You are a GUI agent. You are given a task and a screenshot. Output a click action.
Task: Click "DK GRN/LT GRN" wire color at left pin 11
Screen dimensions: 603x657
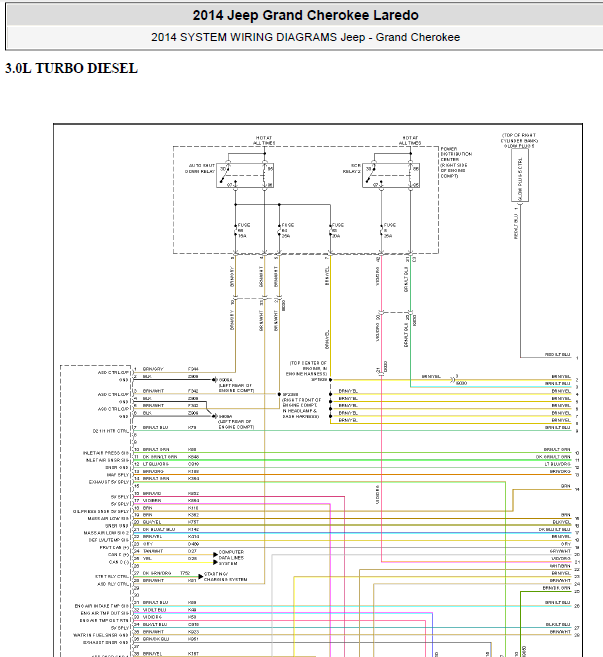[x=160, y=457]
